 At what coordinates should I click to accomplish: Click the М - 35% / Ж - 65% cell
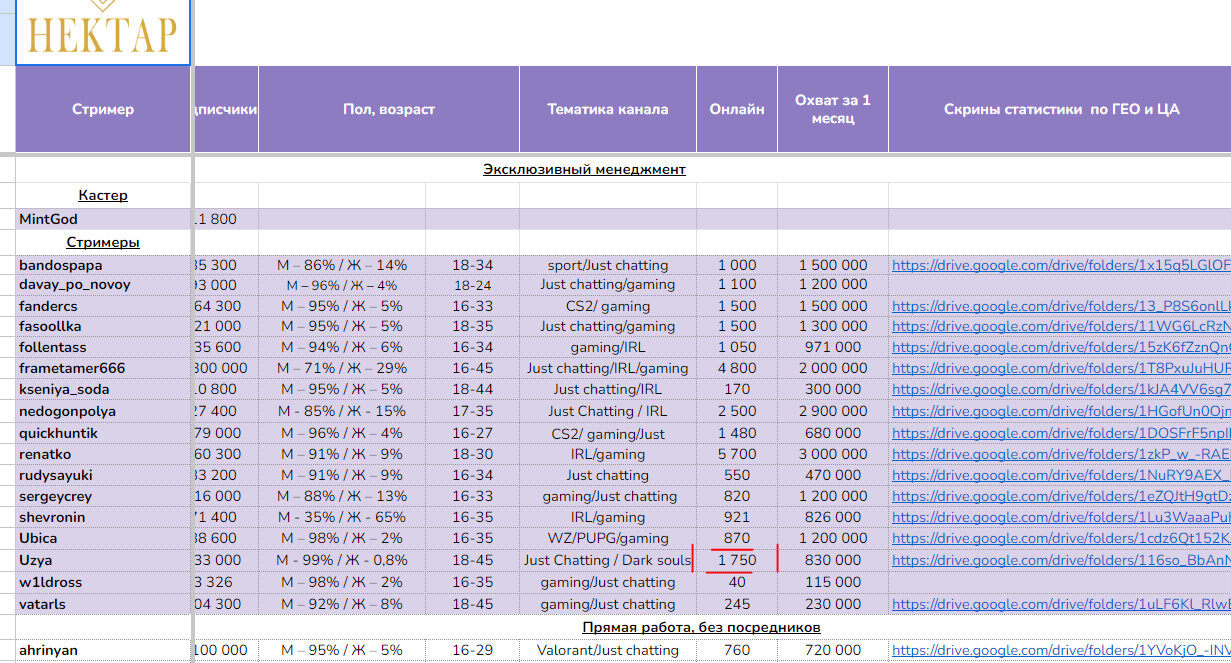(x=342, y=517)
